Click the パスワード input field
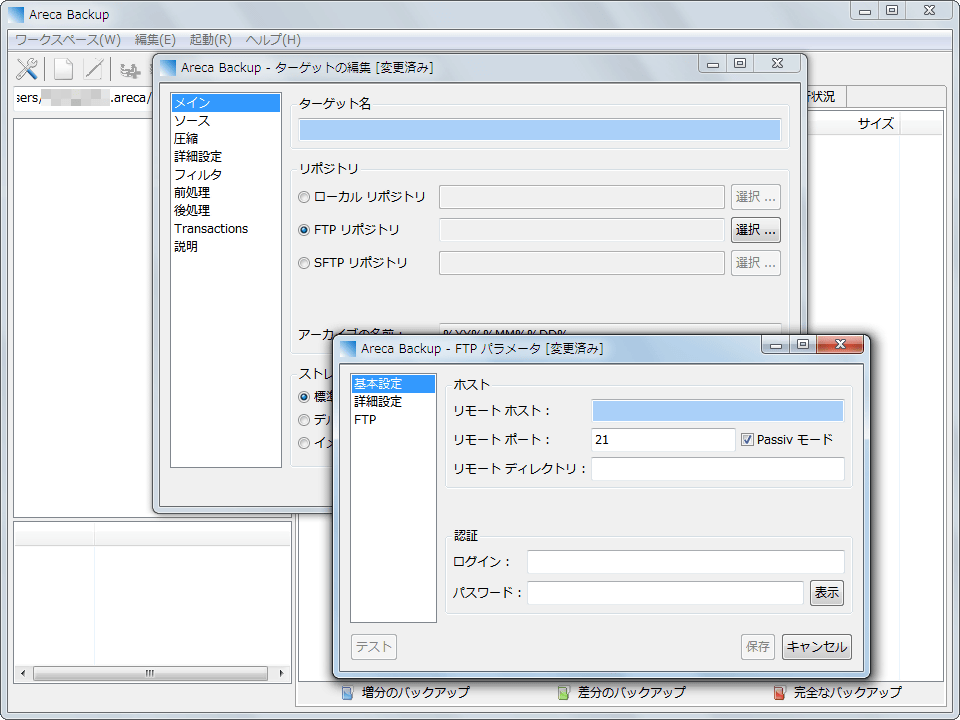The width and height of the screenshot is (960, 720). pyautogui.click(x=665, y=593)
